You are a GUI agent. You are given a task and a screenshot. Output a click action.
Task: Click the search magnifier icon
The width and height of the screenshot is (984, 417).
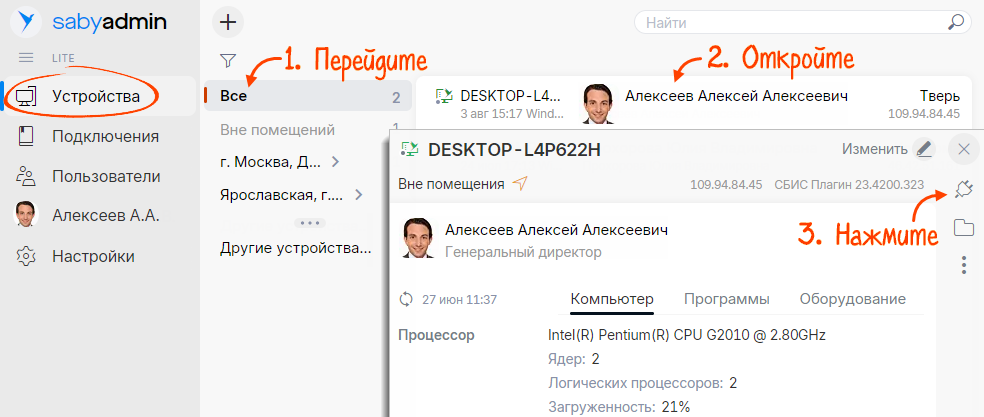[x=957, y=21]
